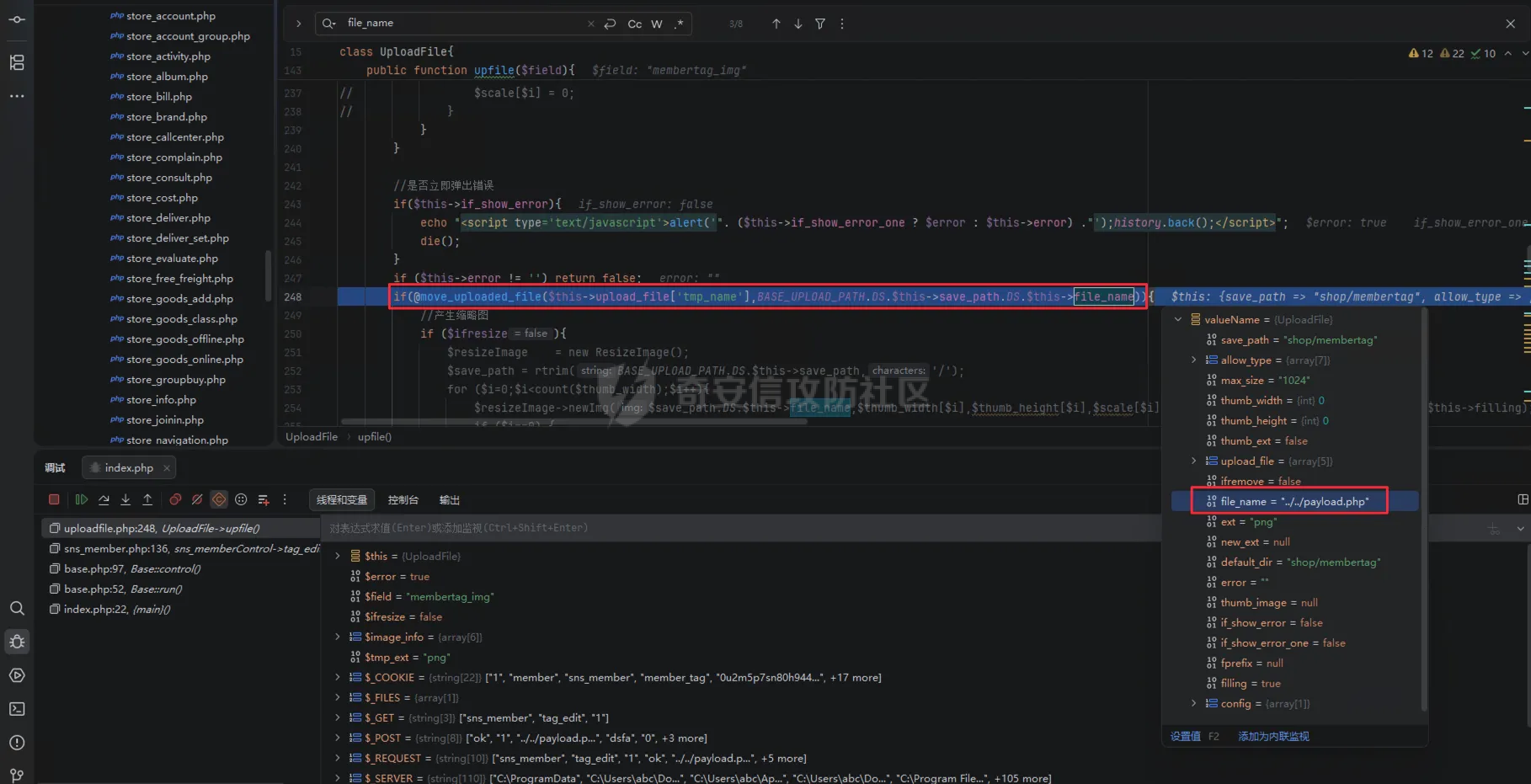Click the Step Over debug icon
1531x784 pixels.
pos(104,499)
